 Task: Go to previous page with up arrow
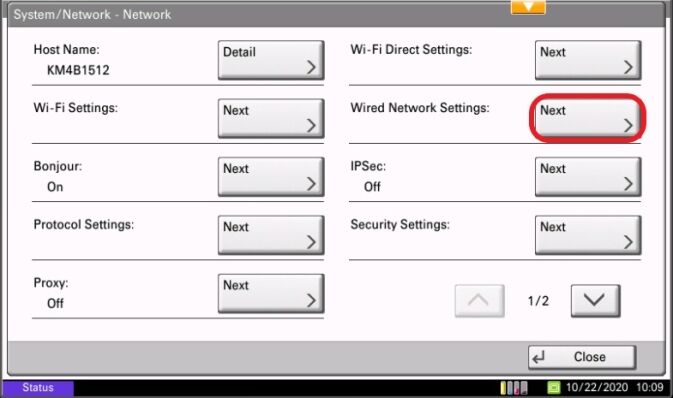coord(479,301)
